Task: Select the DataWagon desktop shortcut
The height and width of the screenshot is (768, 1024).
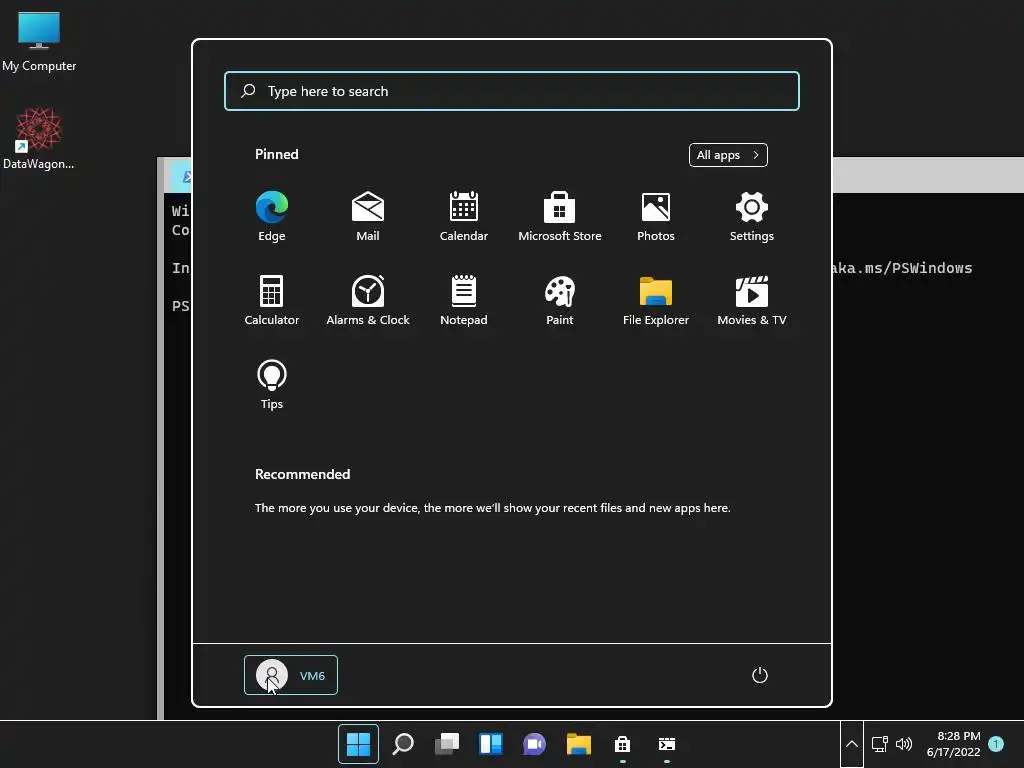Action: [39, 139]
